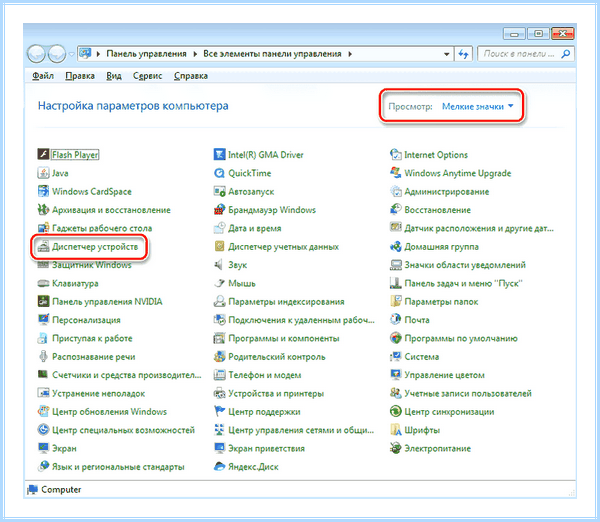This screenshot has height=522, width=600.
Task: Expand the arrow before Панель управления breadcrumb
Action: [x=98, y=54]
